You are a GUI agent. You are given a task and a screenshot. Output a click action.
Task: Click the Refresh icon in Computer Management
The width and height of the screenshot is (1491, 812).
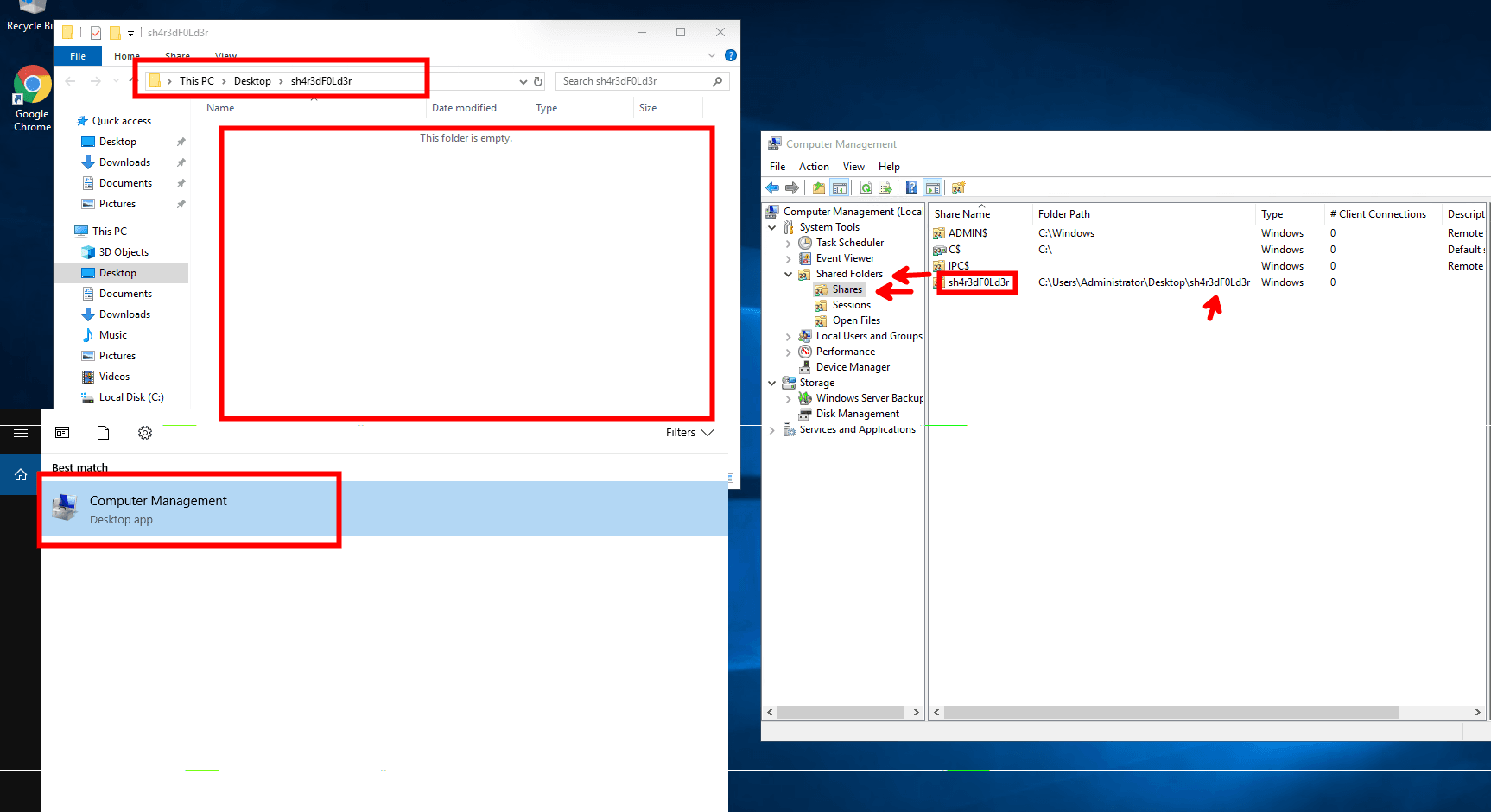click(866, 188)
